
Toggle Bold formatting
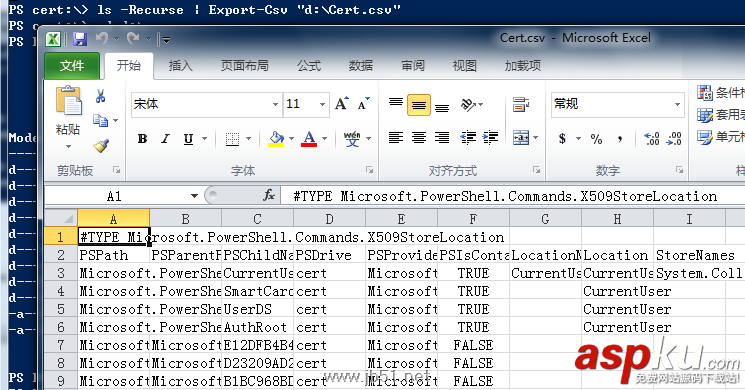[142, 139]
